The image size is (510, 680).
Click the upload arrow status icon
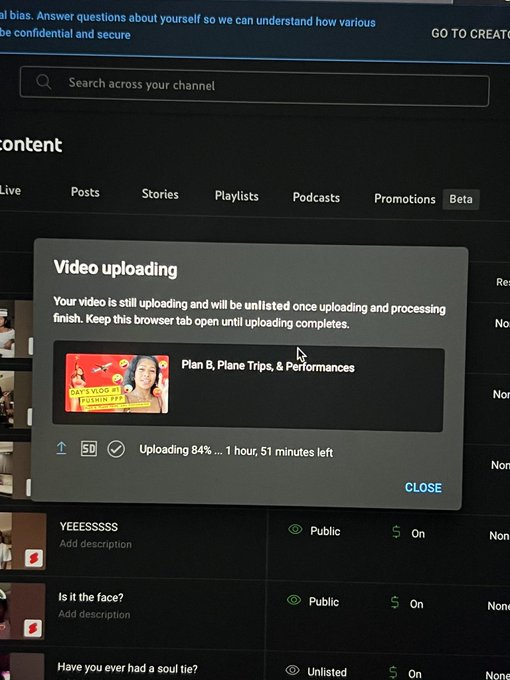(x=61, y=448)
